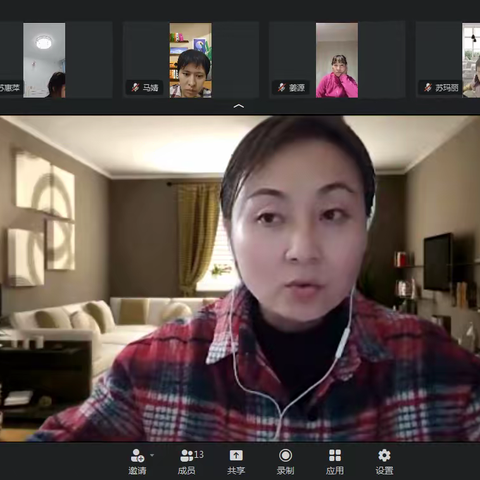Click the main speaker video

click(240, 279)
